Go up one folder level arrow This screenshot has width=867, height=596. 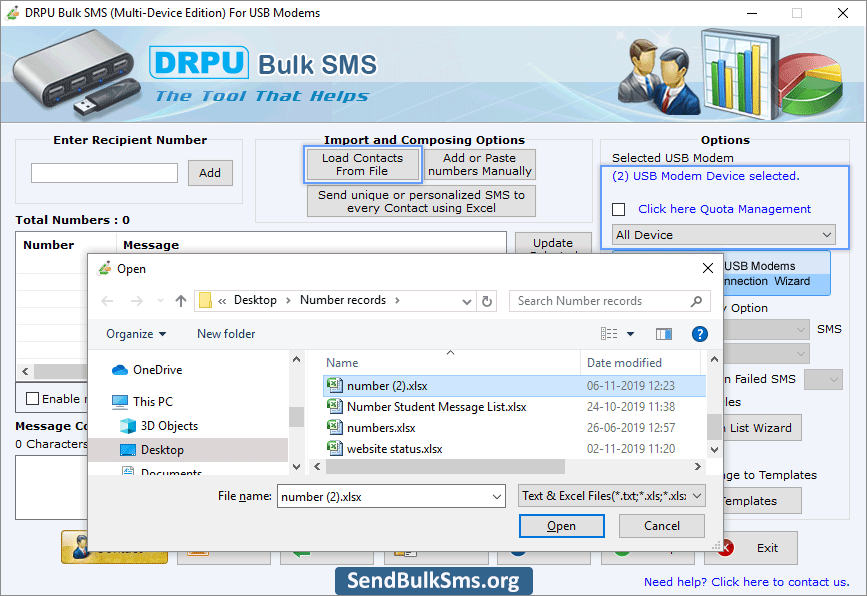tap(180, 301)
